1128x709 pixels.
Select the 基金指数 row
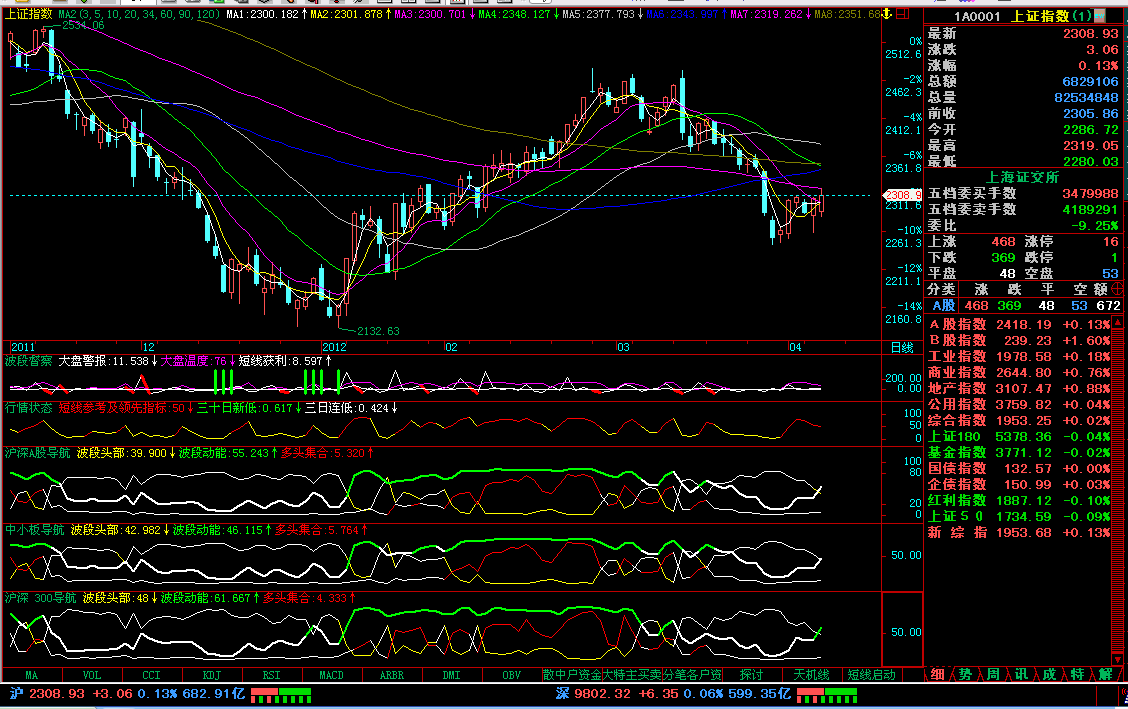1019,452
